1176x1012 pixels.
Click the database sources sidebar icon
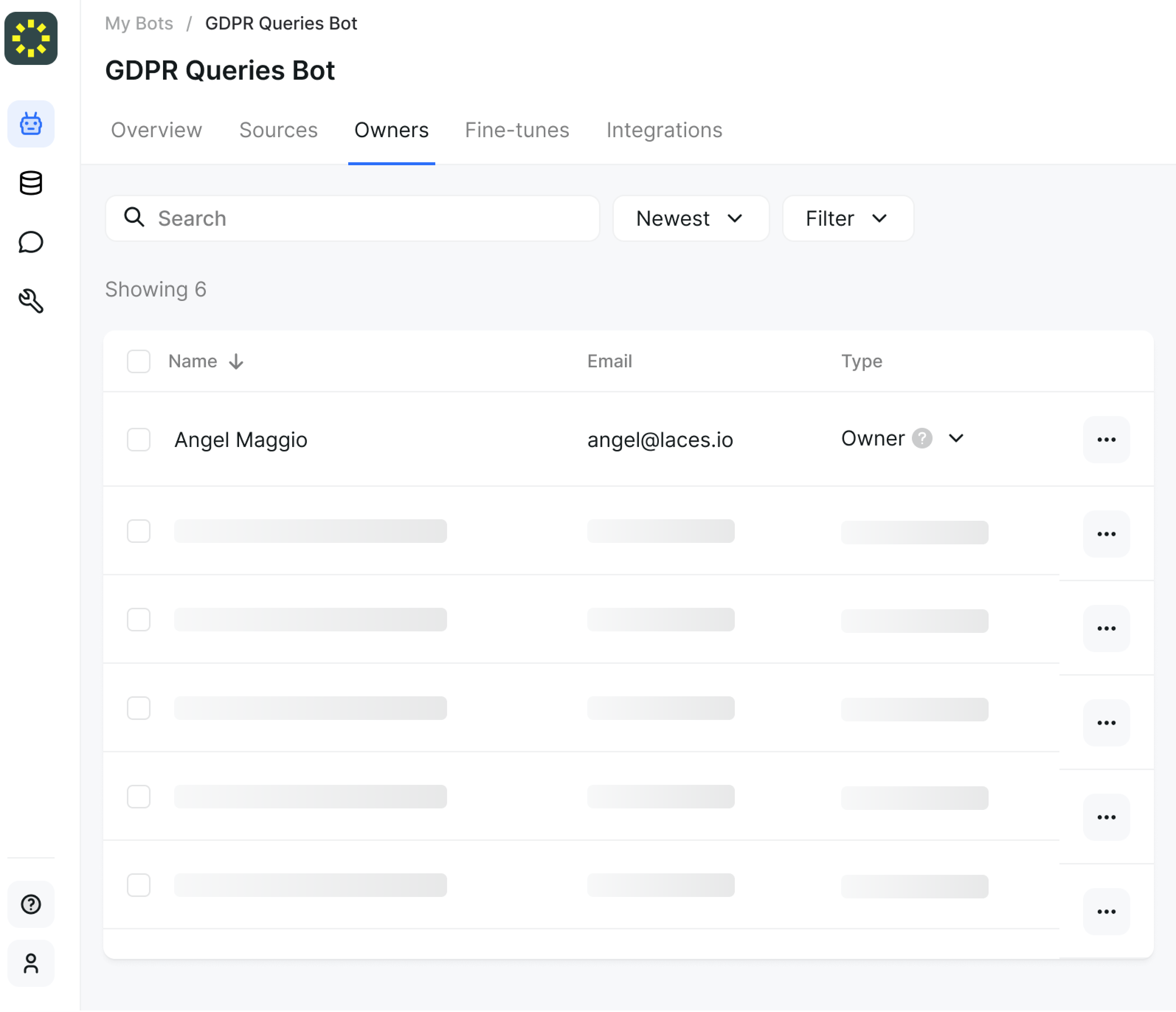click(31, 183)
